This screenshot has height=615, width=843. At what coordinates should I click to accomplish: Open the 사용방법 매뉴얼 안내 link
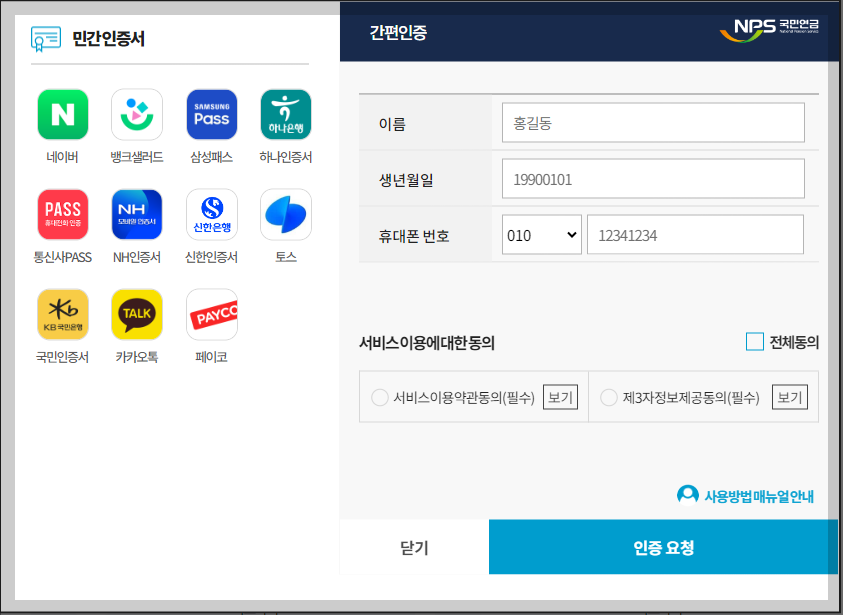coord(759,496)
